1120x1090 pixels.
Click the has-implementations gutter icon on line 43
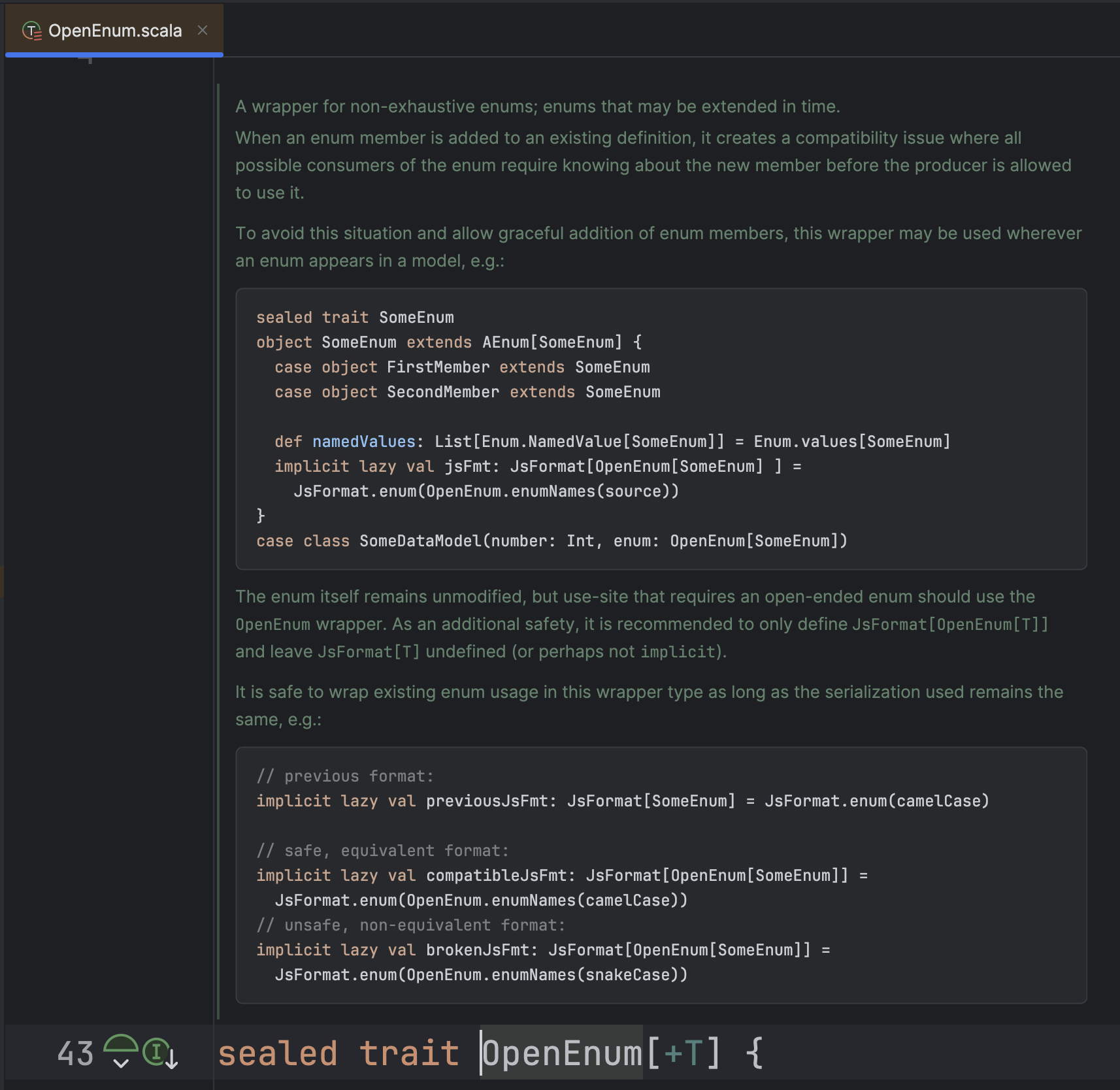pos(121,1051)
